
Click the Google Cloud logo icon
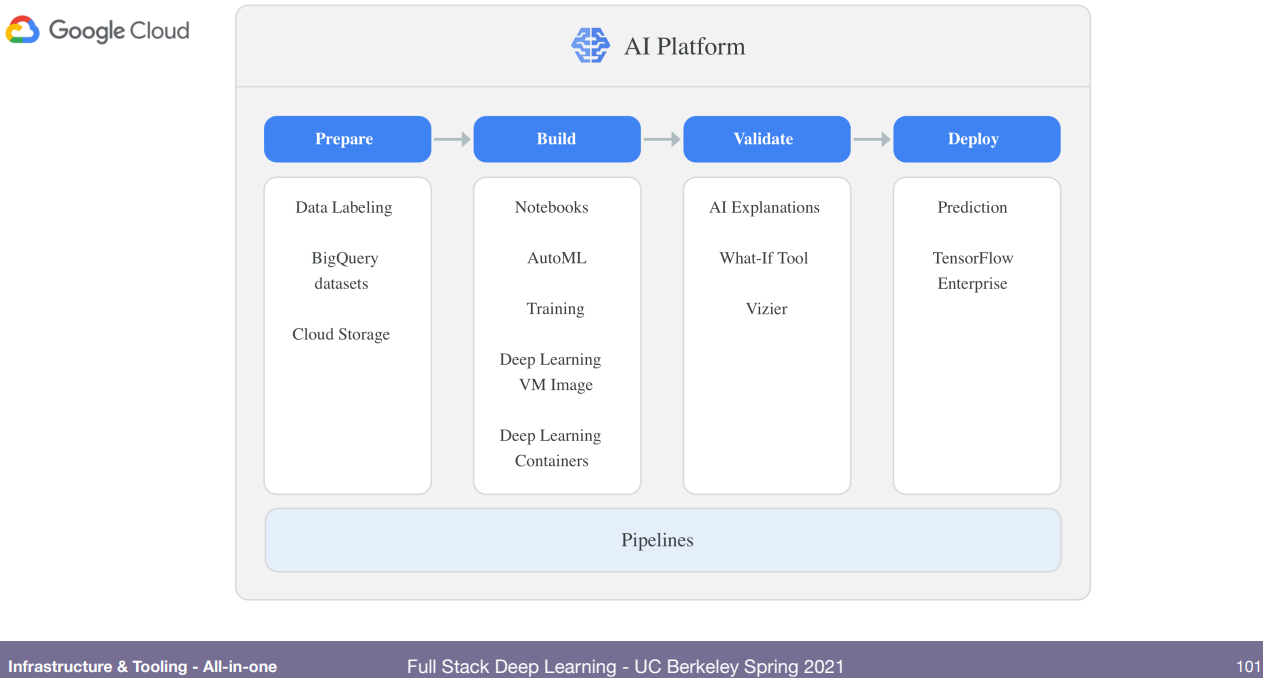coord(23,31)
